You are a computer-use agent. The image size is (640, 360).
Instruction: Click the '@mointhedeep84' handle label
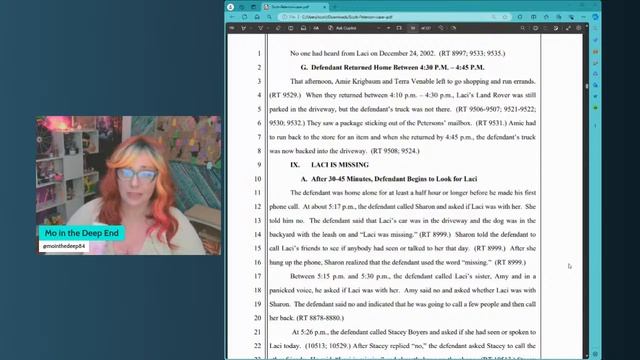[64, 246]
